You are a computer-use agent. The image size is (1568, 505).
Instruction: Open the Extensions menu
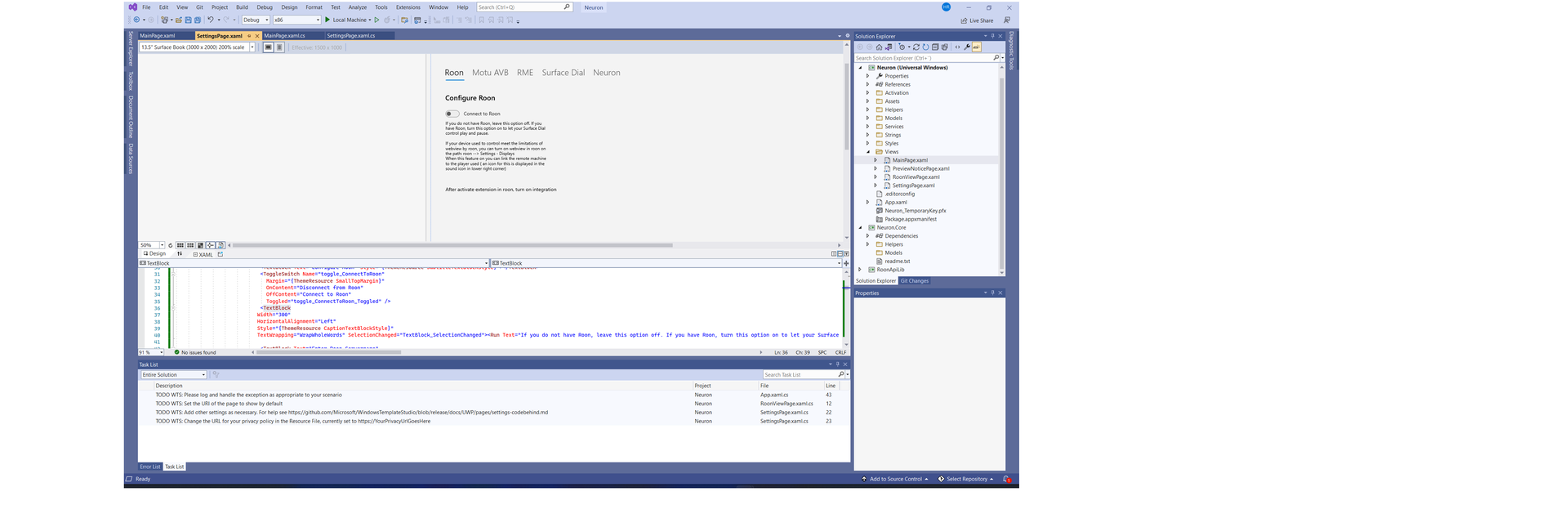(408, 7)
